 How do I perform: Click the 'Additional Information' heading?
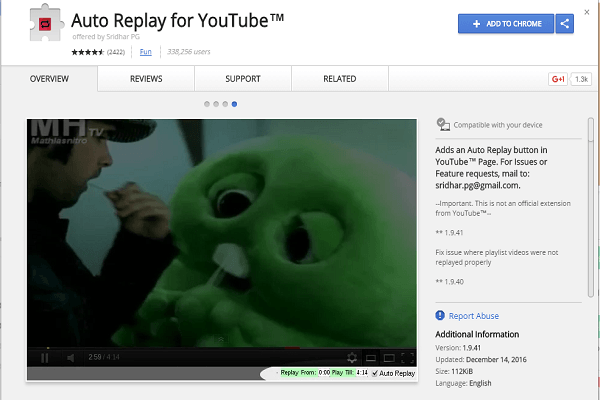point(477,334)
